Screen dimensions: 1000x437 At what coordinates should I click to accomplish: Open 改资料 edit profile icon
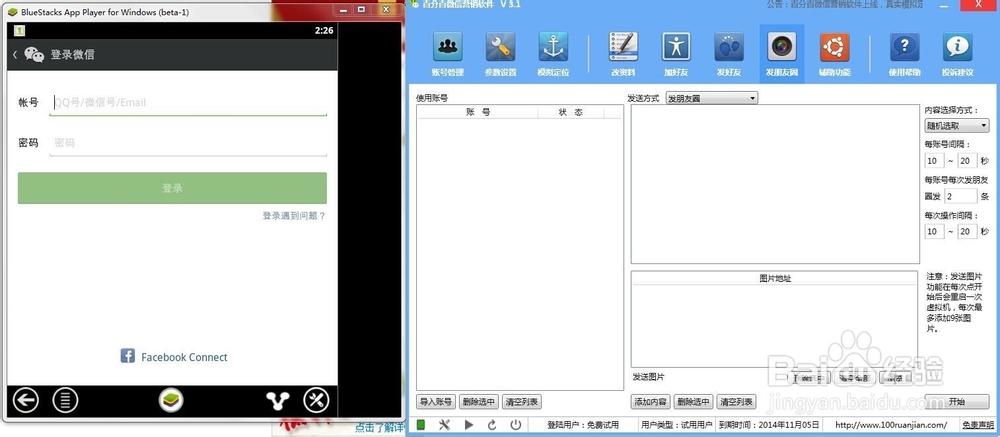tap(623, 54)
